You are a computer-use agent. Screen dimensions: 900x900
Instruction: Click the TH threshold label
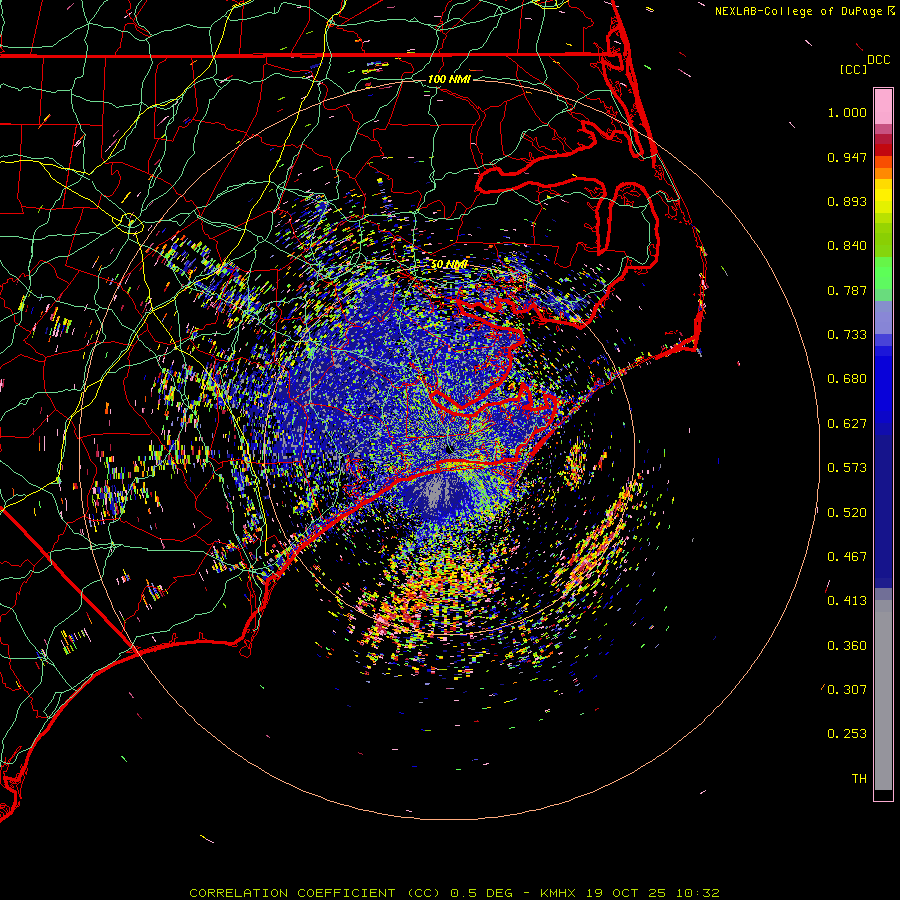coord(859,779)
